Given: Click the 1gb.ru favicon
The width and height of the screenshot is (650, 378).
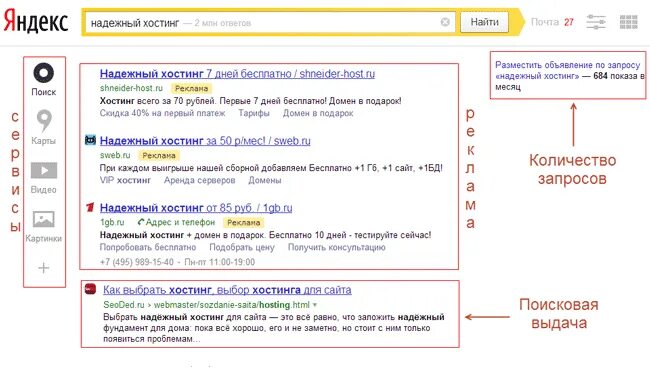Looking at the screenshot, I should coord(90,207).
